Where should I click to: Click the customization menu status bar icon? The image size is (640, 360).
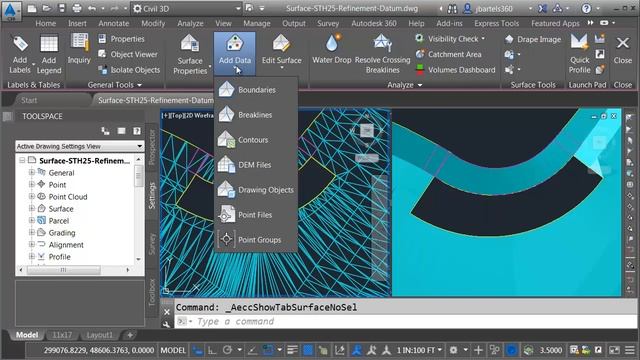[630, 350]
